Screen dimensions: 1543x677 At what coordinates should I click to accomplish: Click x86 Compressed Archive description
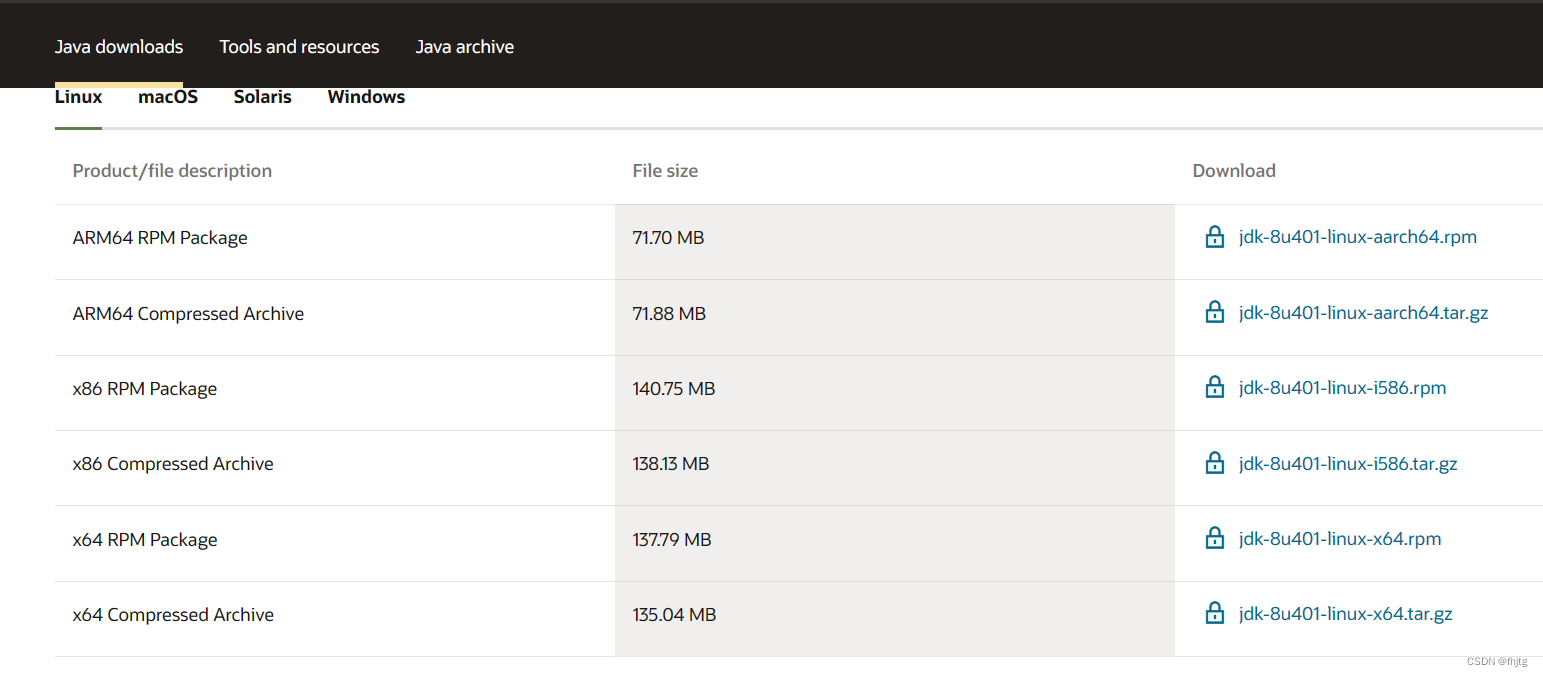[x=173, y=464]
